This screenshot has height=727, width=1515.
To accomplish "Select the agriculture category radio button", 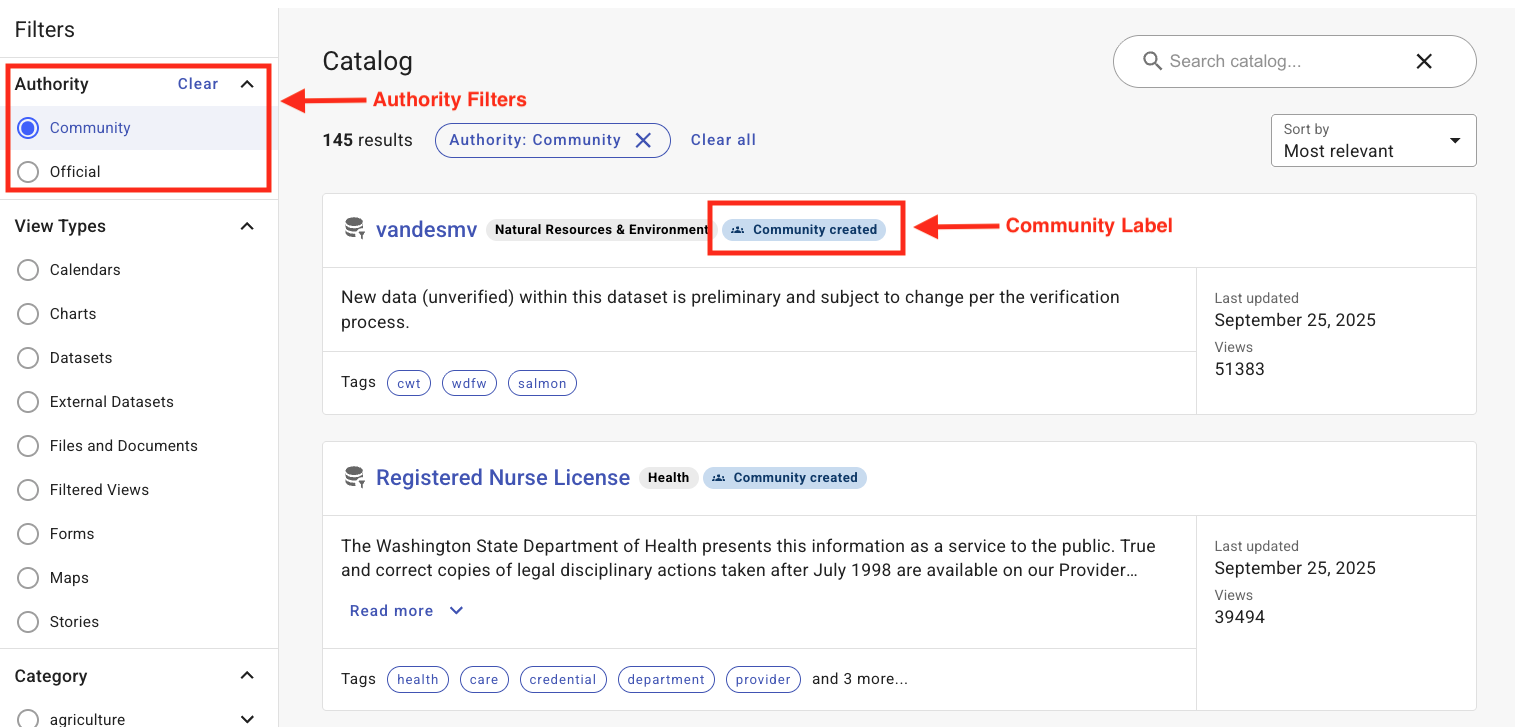I will coord(28,719).
